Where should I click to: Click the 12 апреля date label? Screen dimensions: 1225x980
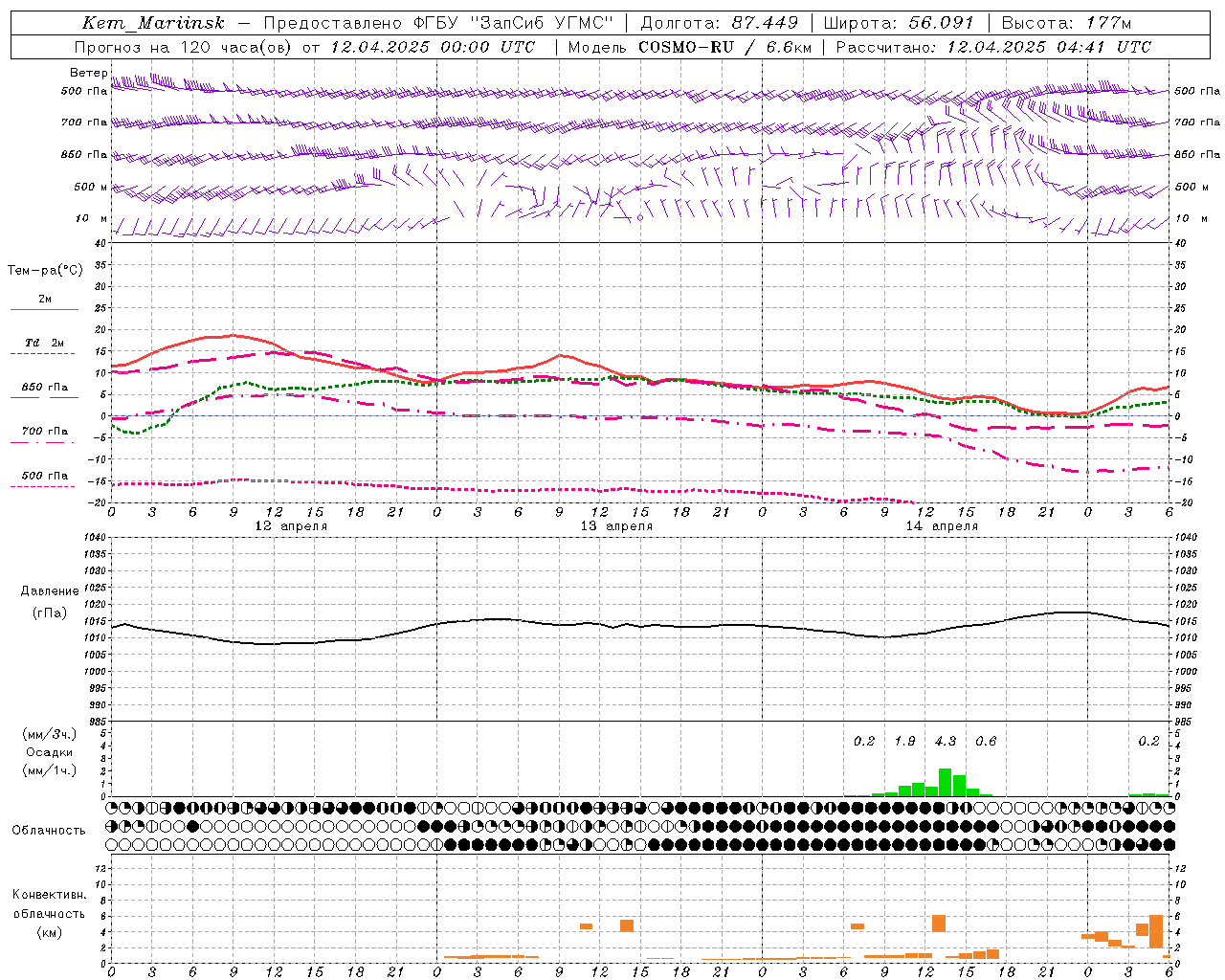[291, 526]
